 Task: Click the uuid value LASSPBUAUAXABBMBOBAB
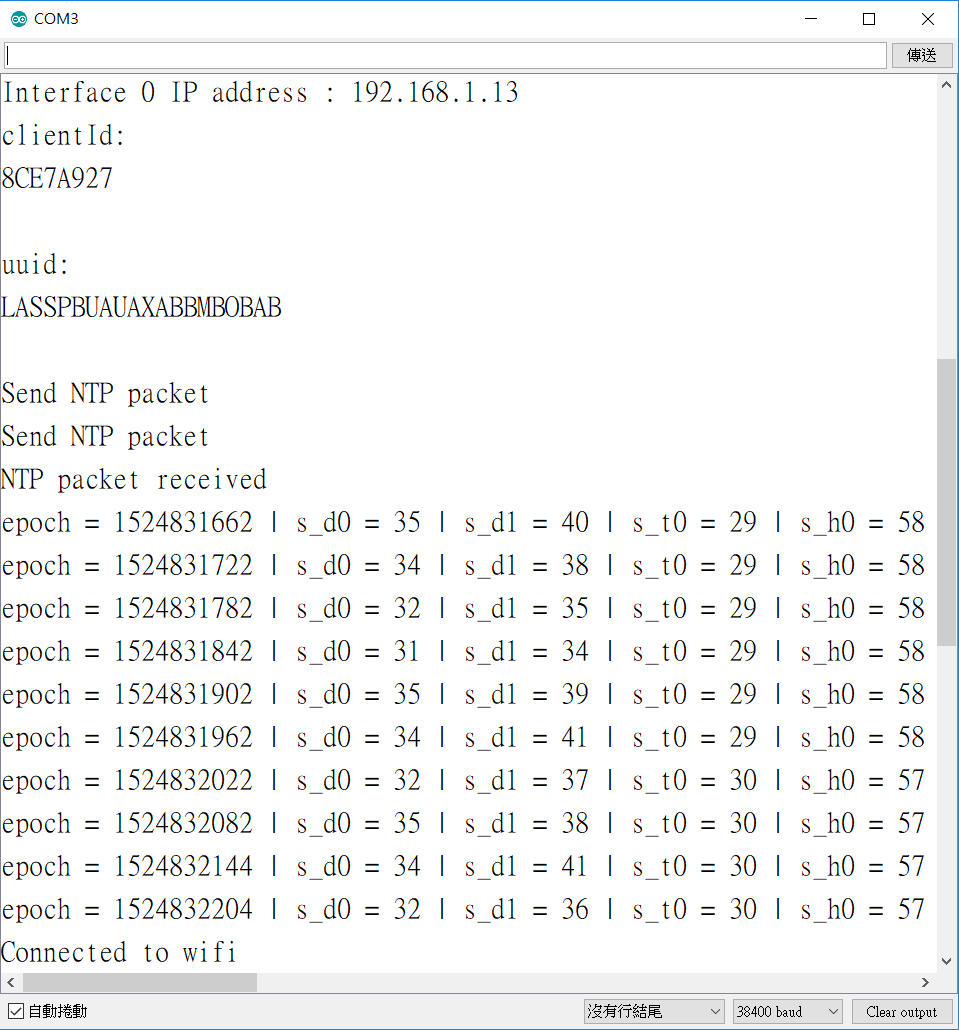pyautogui.click(x=141, y=307)
